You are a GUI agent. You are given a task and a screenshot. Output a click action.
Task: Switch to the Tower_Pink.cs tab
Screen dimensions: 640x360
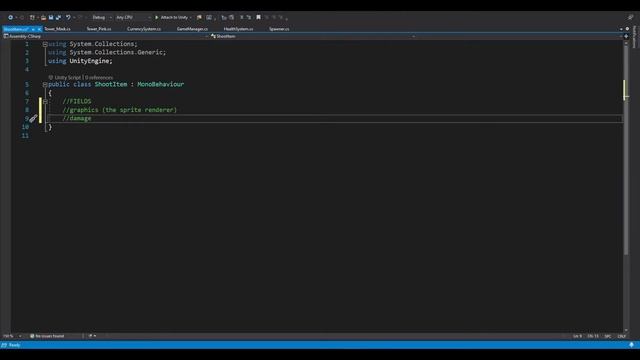pyautogui.click(x=99, y=29)
